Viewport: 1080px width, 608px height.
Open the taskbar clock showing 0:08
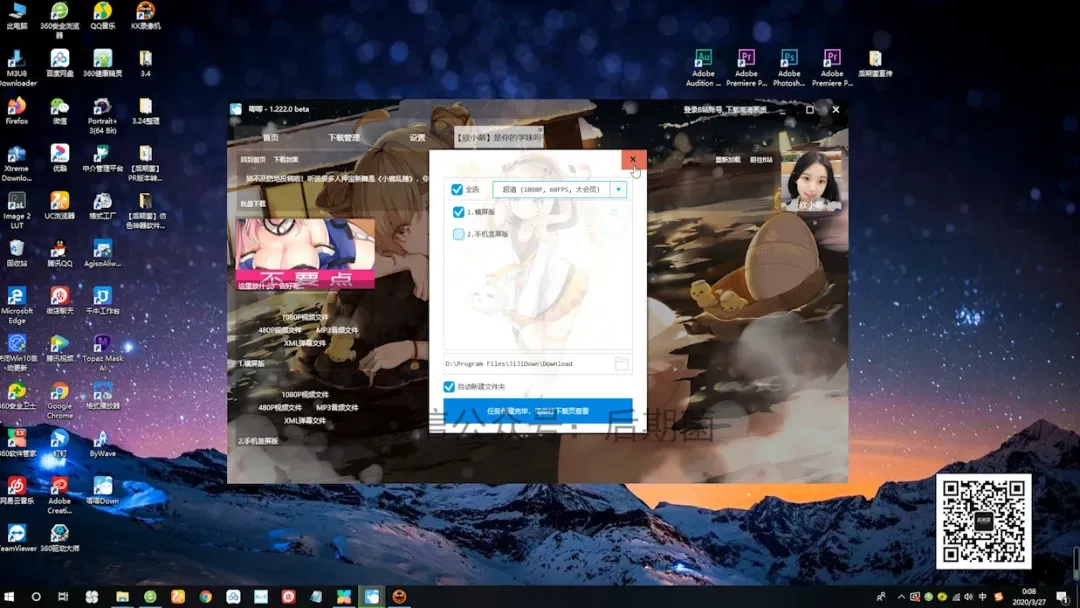pyautogui.click(x=1029, y=596)
